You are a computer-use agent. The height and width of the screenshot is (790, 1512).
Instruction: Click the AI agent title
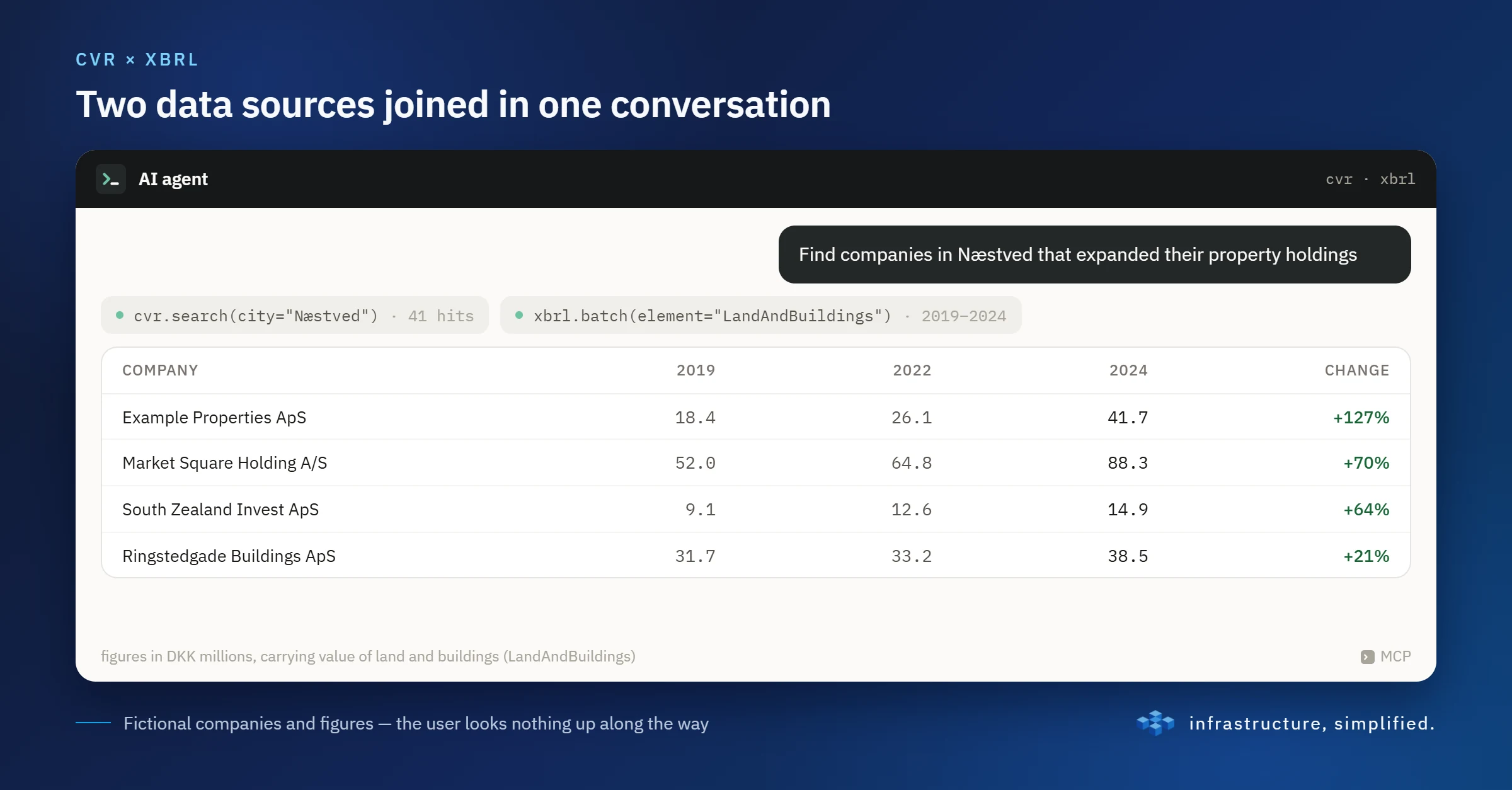tap(173, 180)
